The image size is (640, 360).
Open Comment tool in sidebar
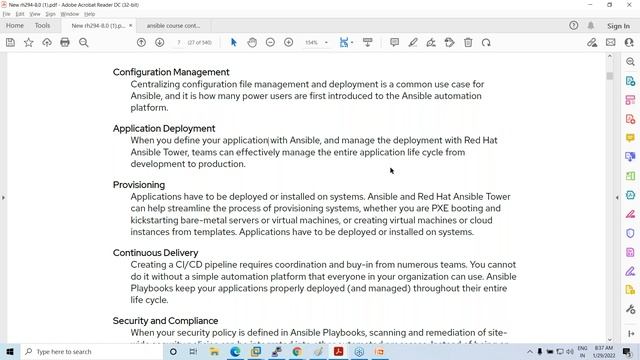tap(630, 138)
